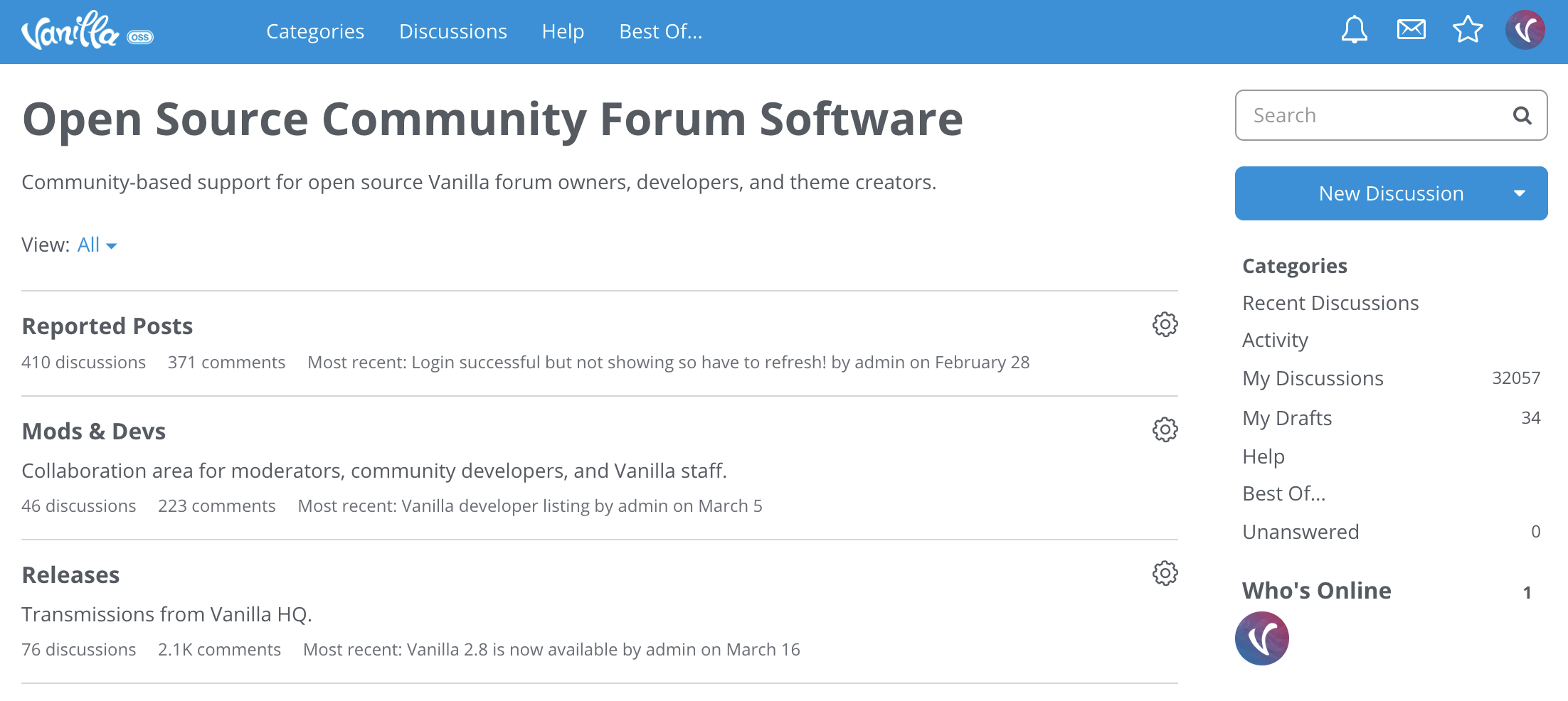Click the New Discussion button
Image resolution: width=1568 pixels, height=701 pixels.
[1391, 193]
